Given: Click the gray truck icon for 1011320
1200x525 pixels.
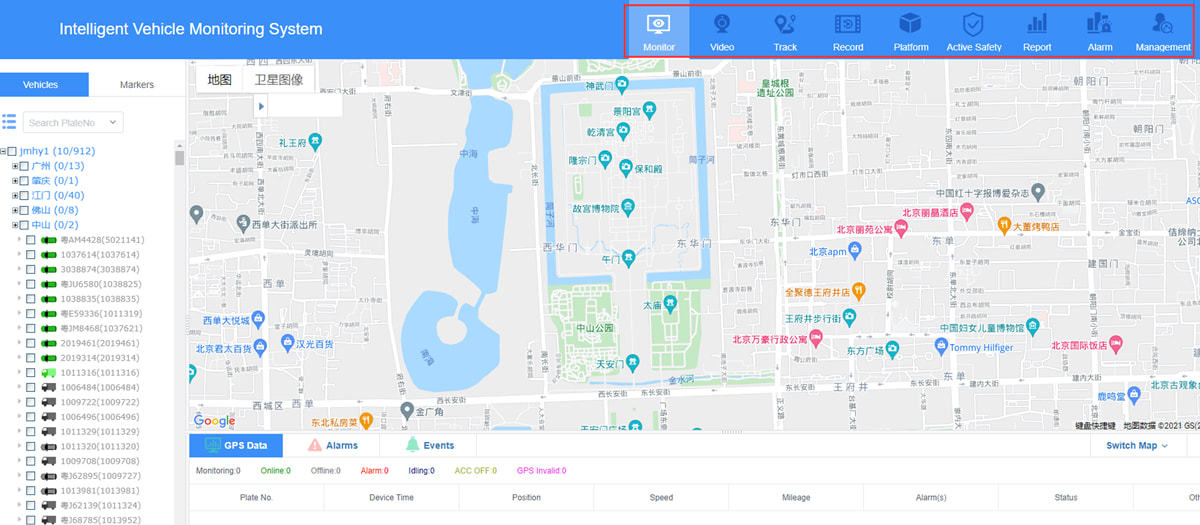Looking at the screenshot, I should click(50, 446).
